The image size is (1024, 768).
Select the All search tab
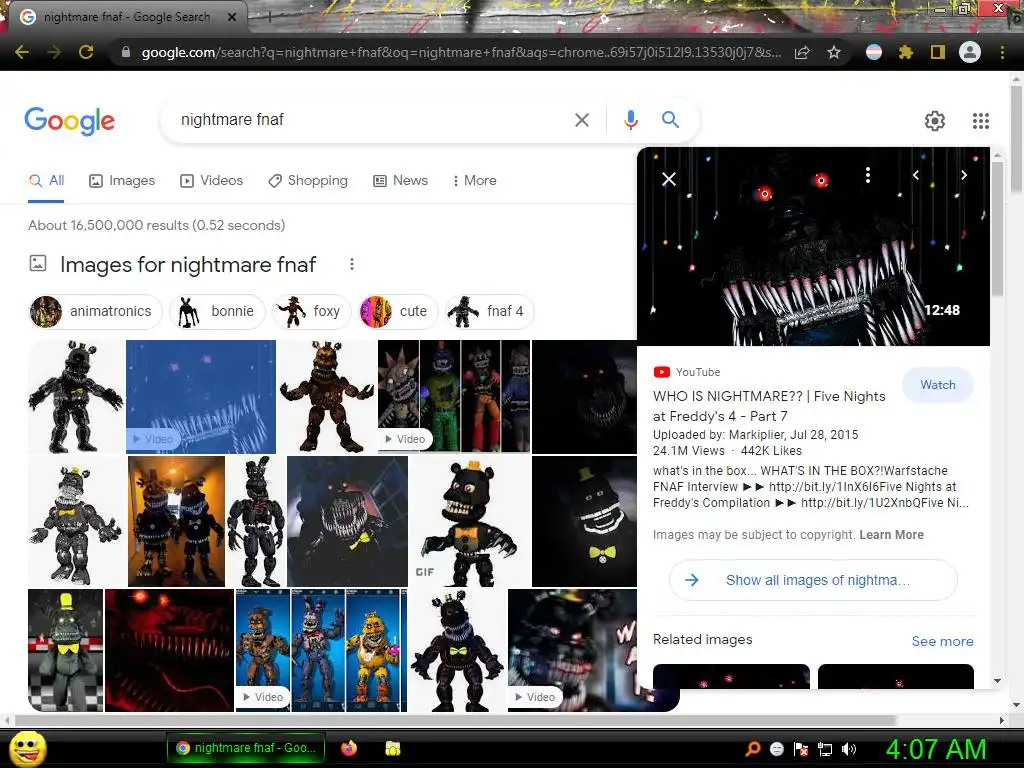46,181
